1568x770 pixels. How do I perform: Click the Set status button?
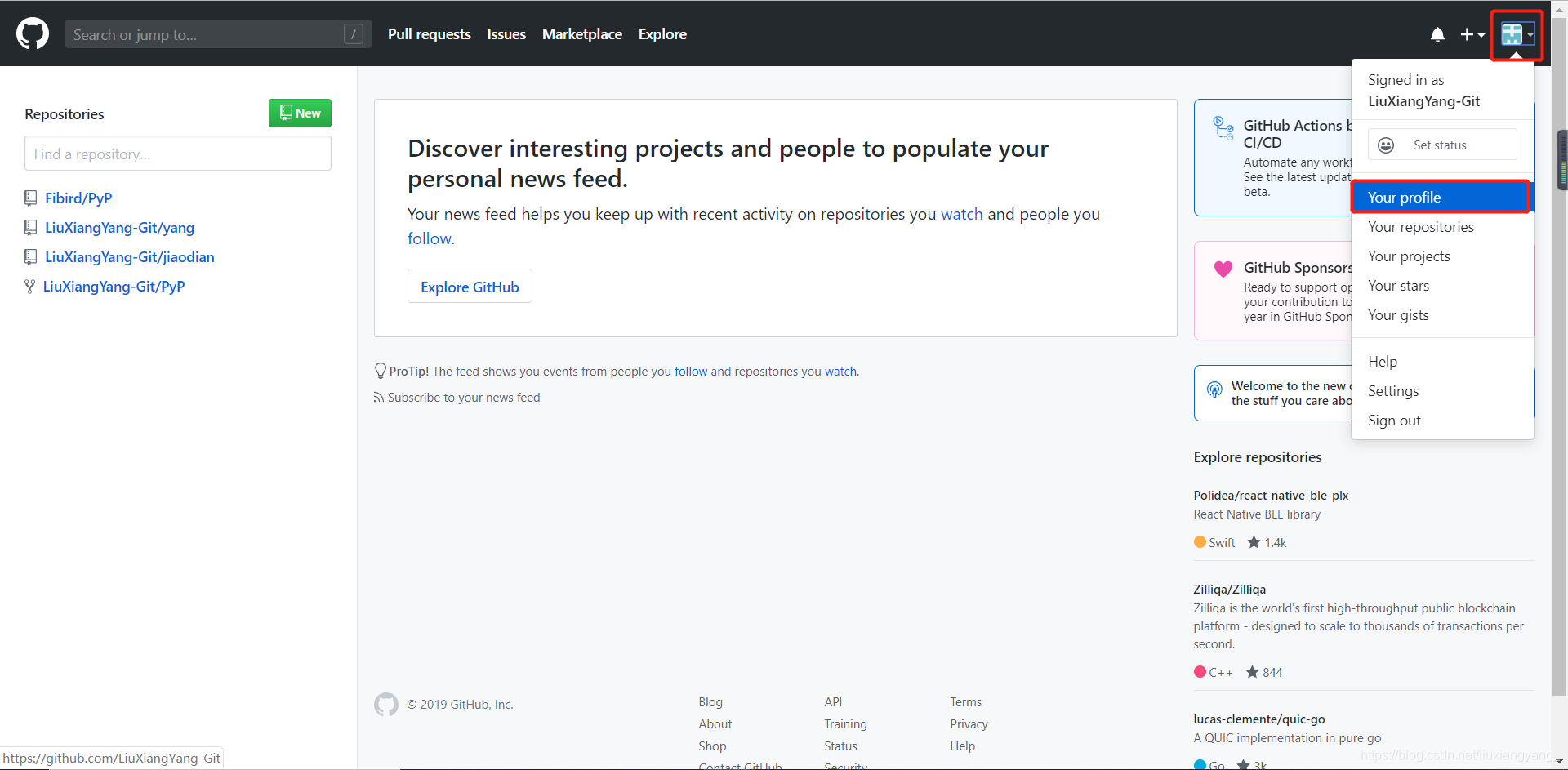pos(1442,145)
